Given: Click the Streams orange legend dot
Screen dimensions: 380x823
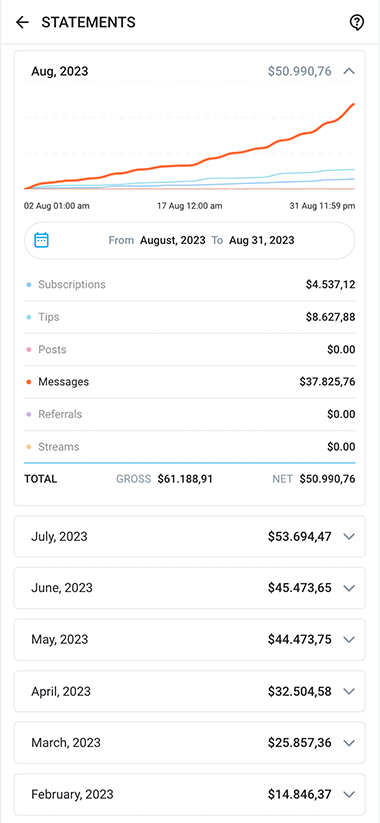Looking at the screenshot, I should point(29,447).
